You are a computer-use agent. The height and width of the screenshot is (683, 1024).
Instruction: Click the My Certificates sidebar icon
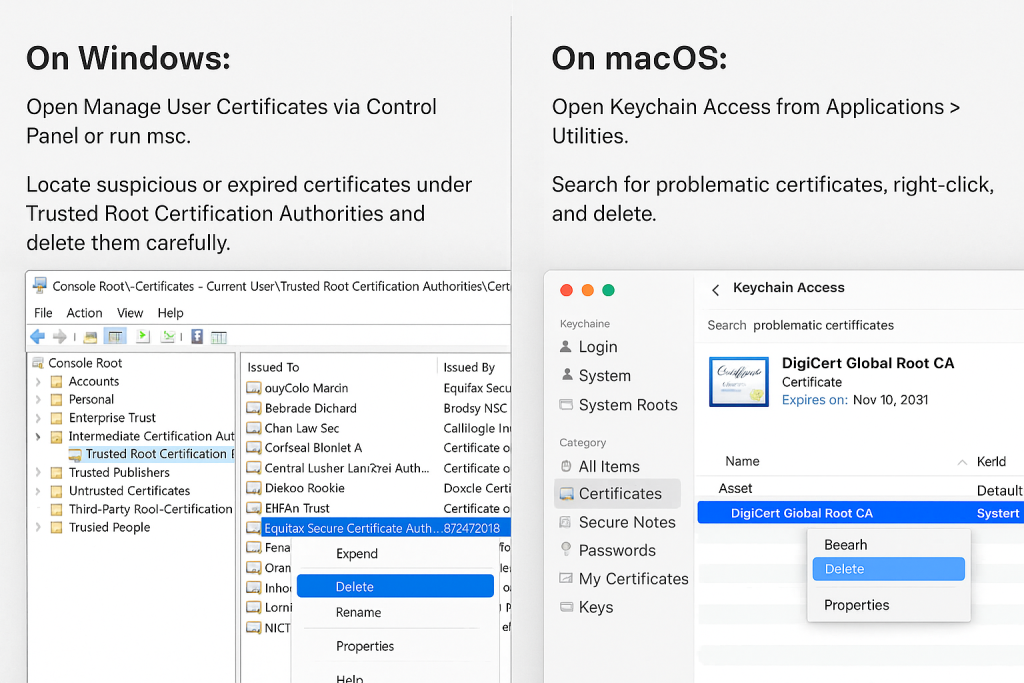(x=566, y=578)
